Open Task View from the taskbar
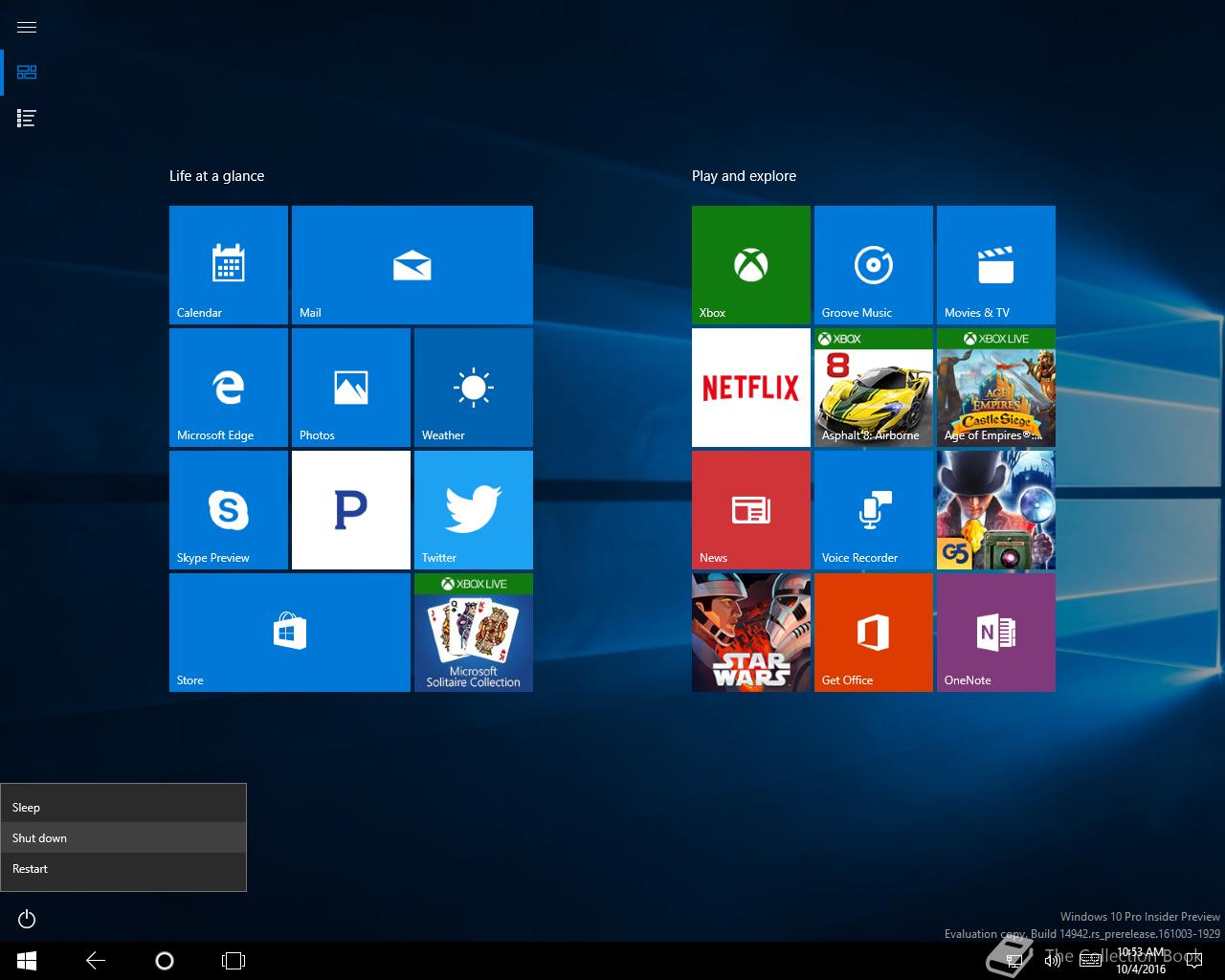This screenshot has height=980, width=1225. pos(234,961)
